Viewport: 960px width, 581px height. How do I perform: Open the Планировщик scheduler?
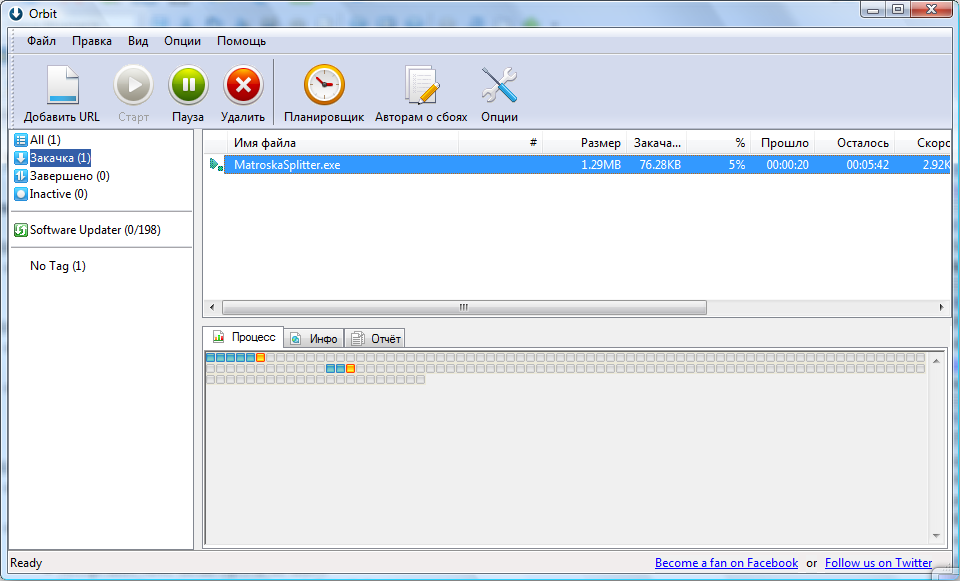pyautogui.click(x=324, y=85)
